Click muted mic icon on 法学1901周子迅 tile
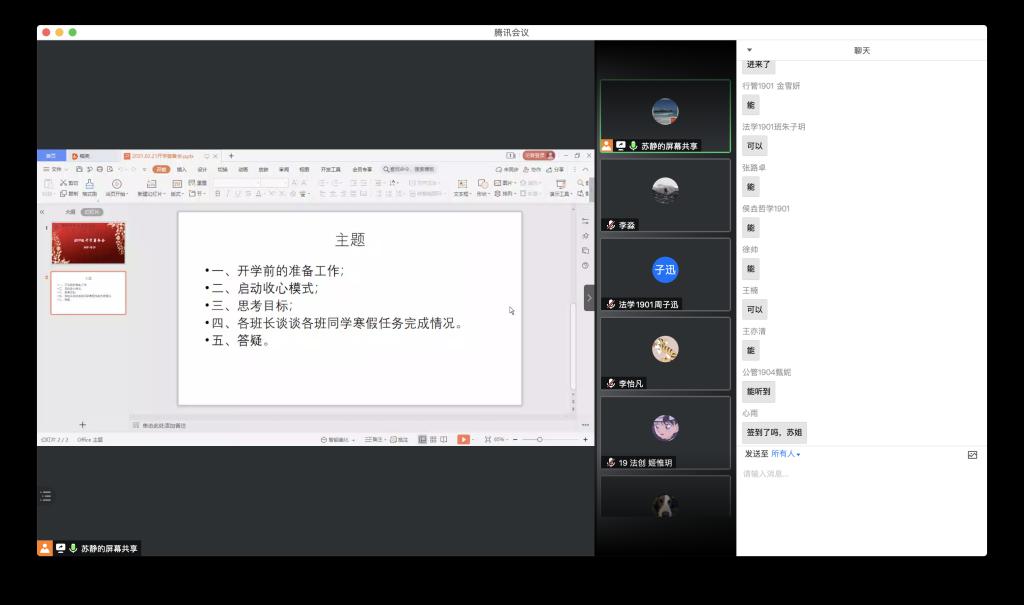This screenshot has height=605, width=1024. tap(611, 304)
